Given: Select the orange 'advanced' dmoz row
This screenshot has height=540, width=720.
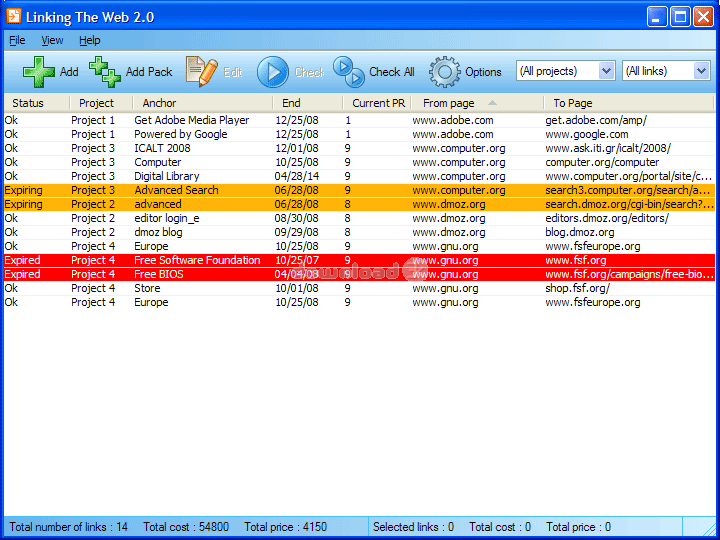Looking at the screenshot, I should tap(360, 204).
